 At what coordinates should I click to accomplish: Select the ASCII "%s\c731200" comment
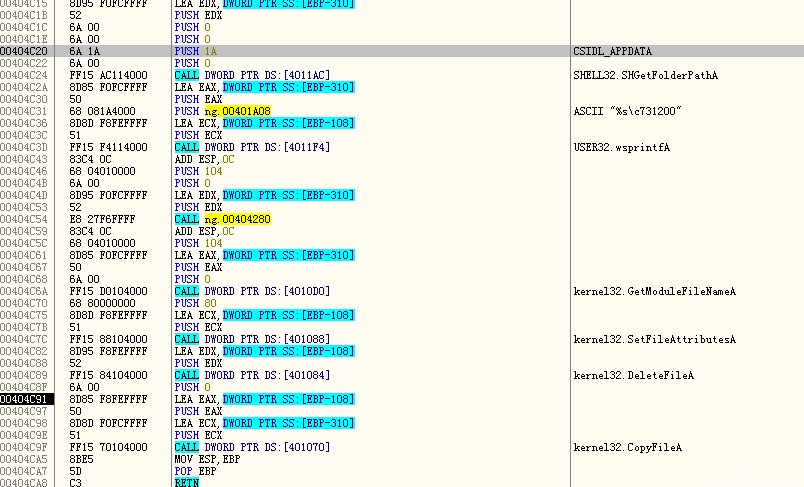click(627, 111)
